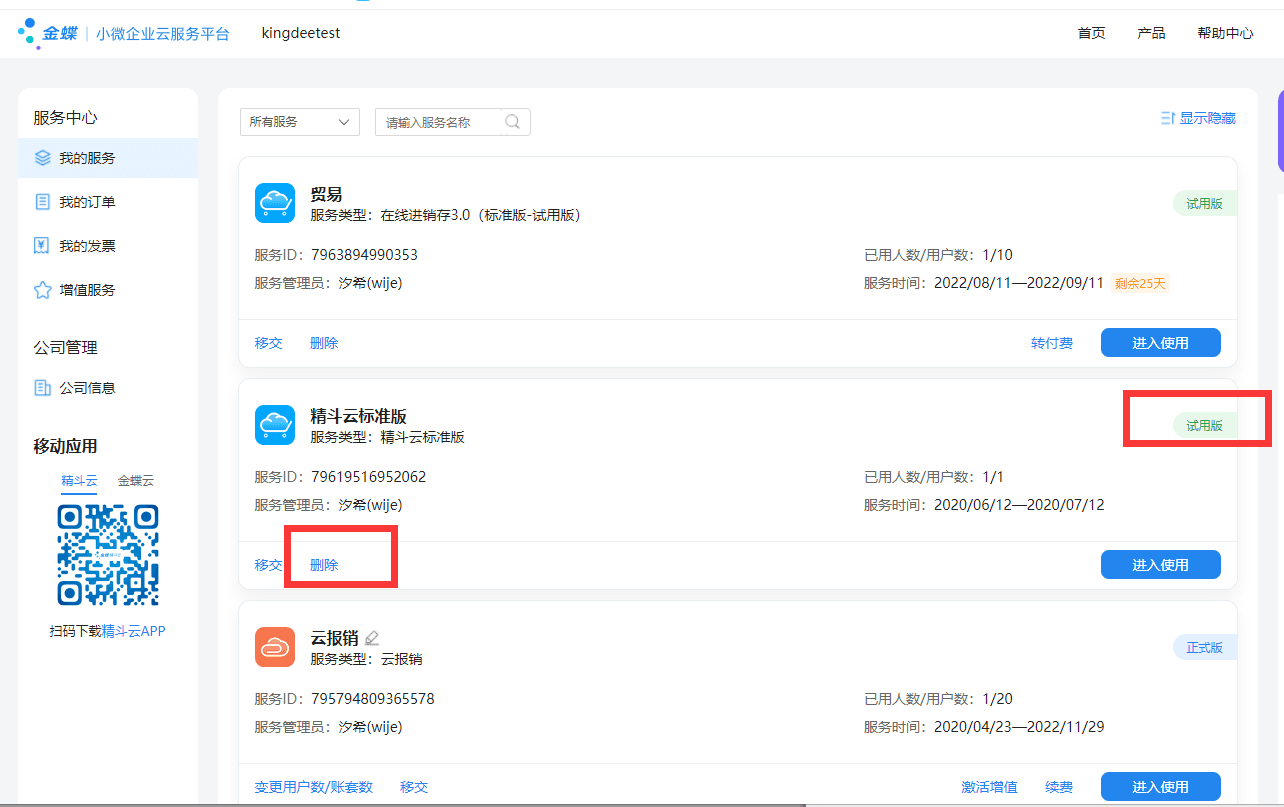Click the 2020/06/12—2020/07/12 service time

(x=1019, y=505)
